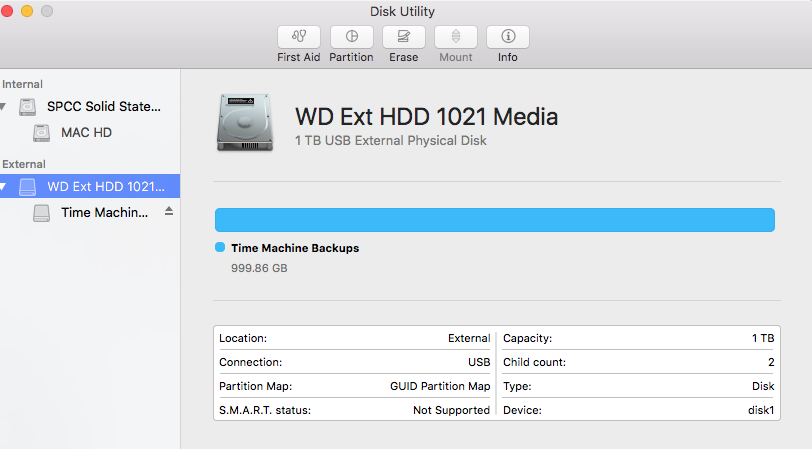Click the green zoom window button
This screenshot has height=449, width=812.
click(x=46, y=11)
